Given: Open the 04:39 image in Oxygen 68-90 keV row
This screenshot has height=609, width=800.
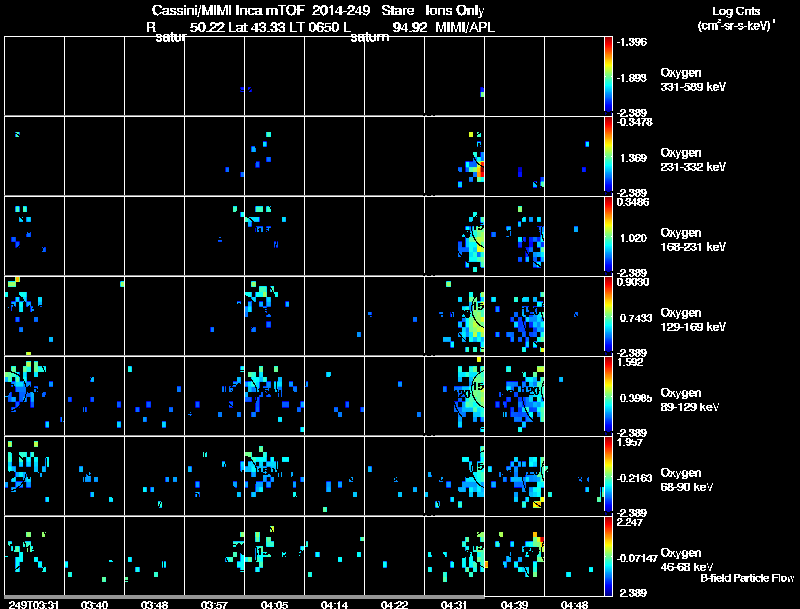Looking at the screenshot, I should click(514, 476).
